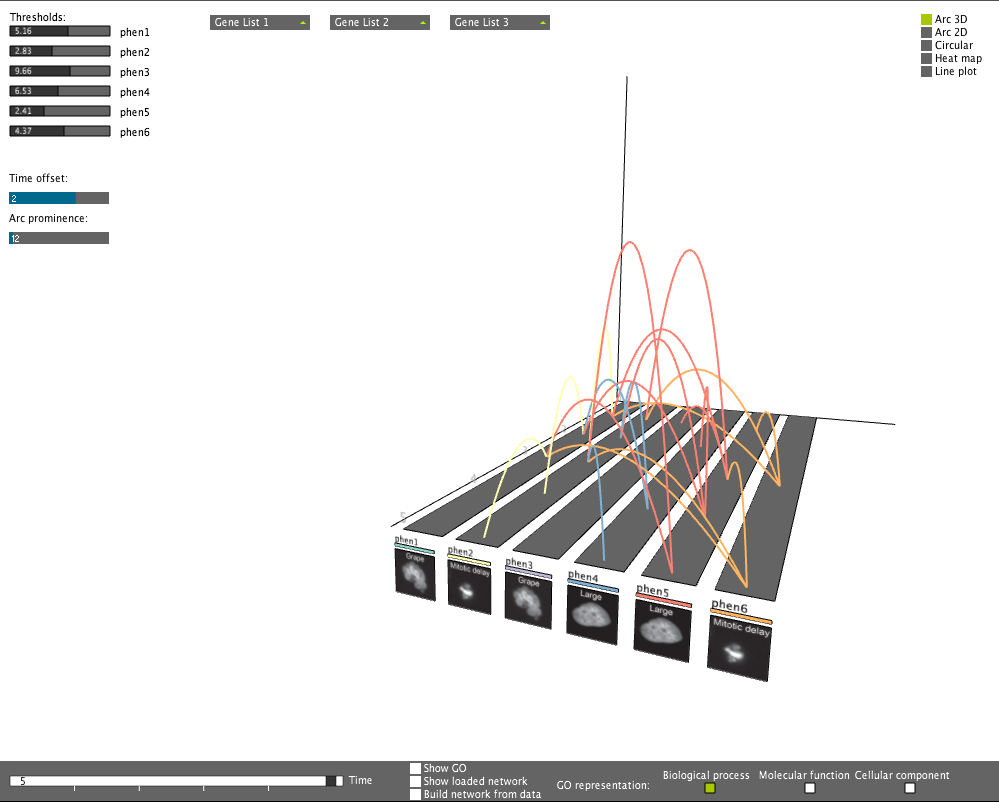The image size is (999, 802).
Task: Click the phen1 Grape cell image
Action: pos(415,575)
